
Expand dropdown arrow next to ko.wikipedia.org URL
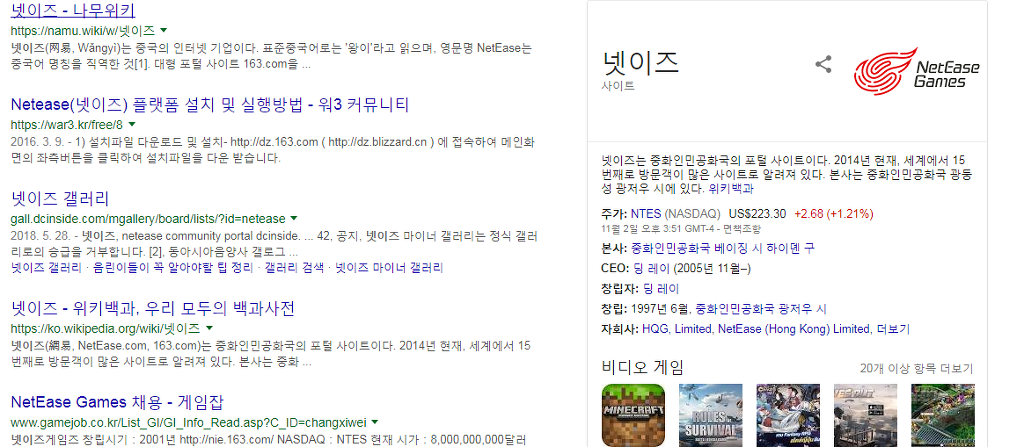[210, 328]
